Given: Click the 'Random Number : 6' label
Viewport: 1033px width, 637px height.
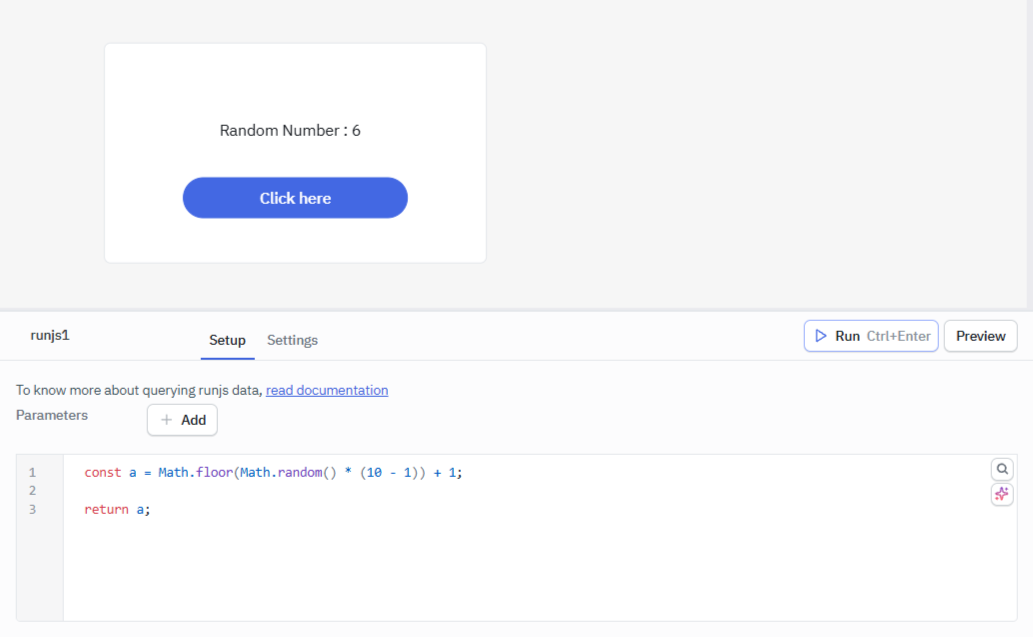Looking at the screenshot, I should tap(290, 130).
